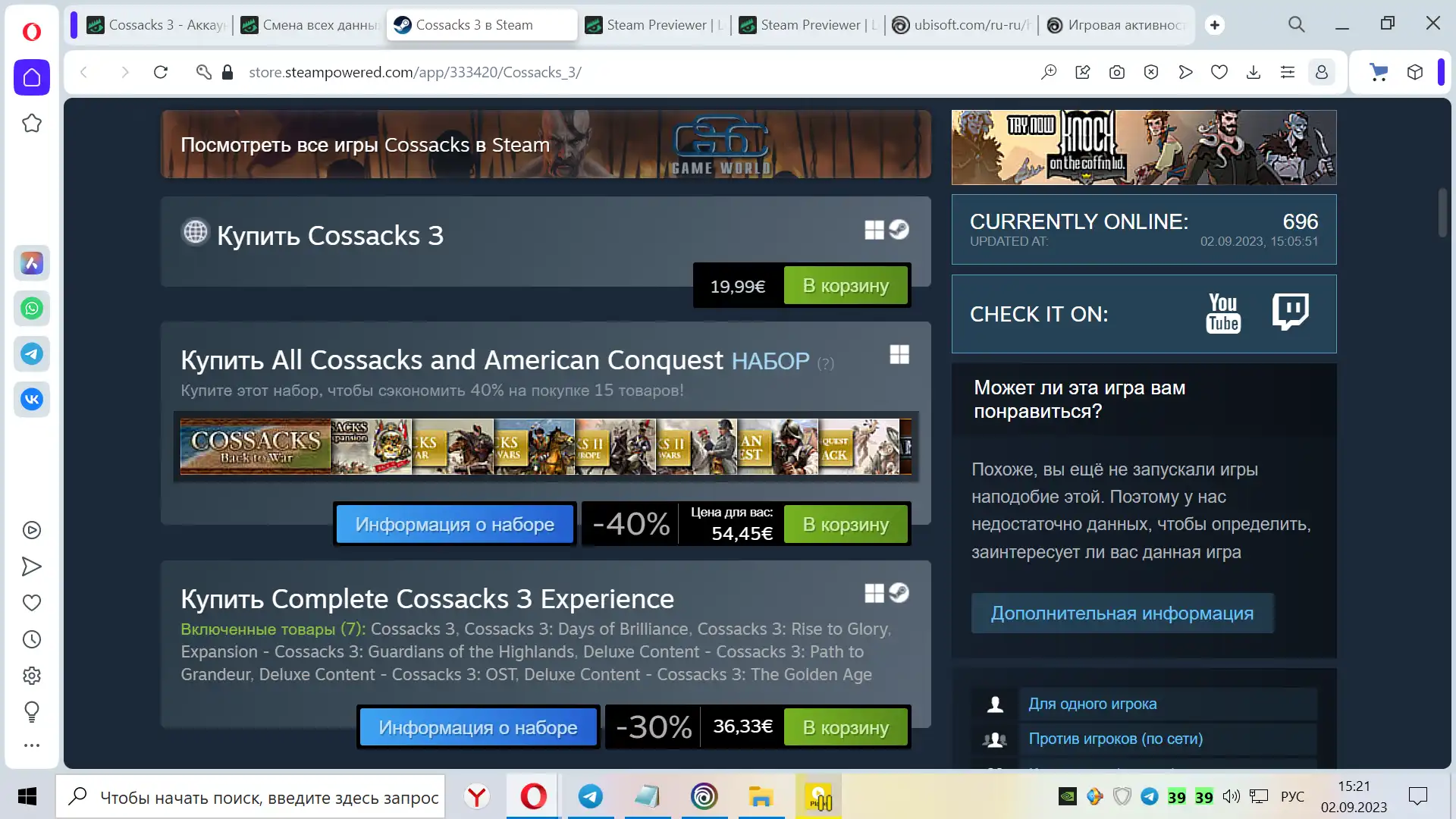Click the Windows search box
1456x819 pixels.
coord(250,796)
